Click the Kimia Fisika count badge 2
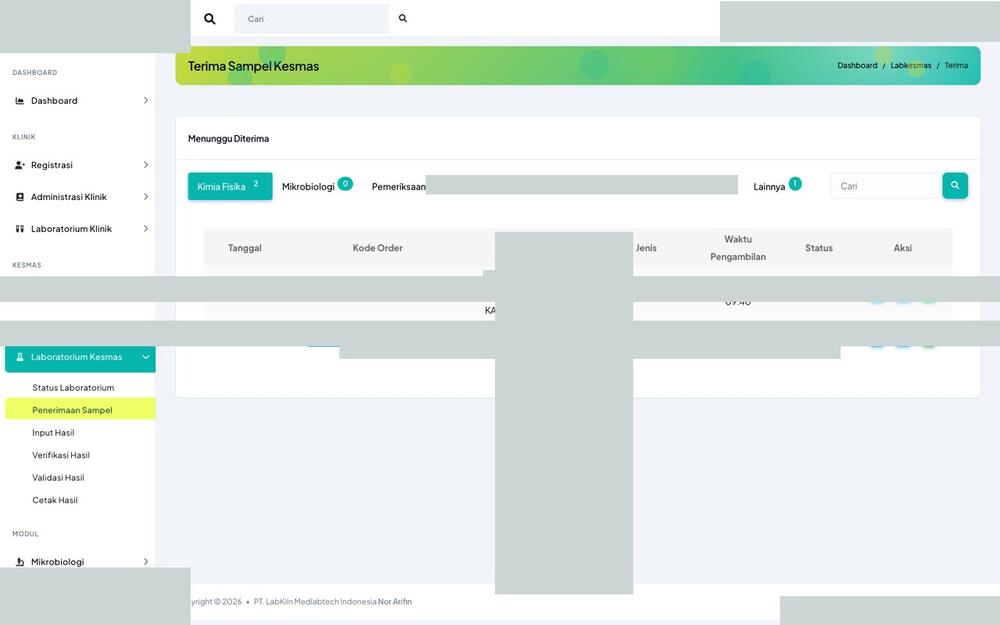 pos(256,184)
